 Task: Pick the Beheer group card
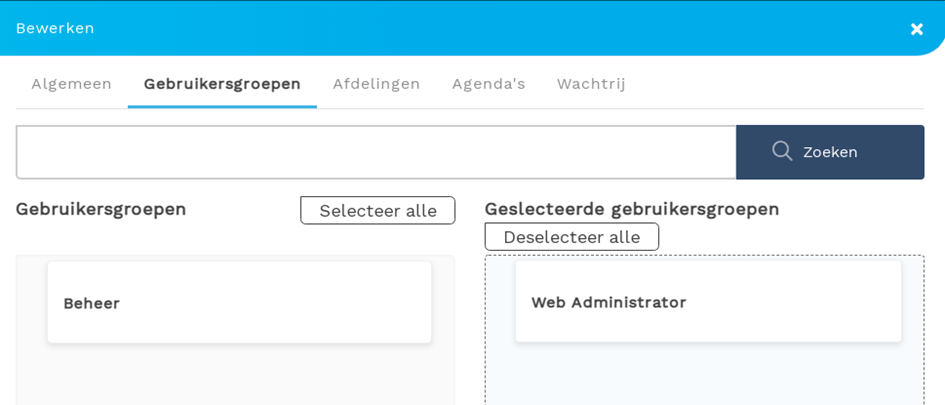click(239, 303)
